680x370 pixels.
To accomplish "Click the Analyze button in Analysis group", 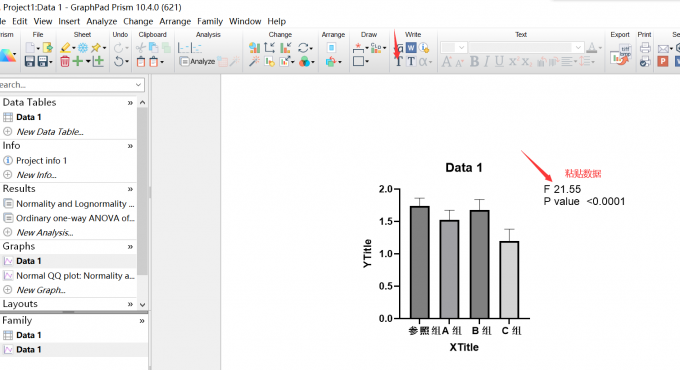I will [x=197, y=62].
